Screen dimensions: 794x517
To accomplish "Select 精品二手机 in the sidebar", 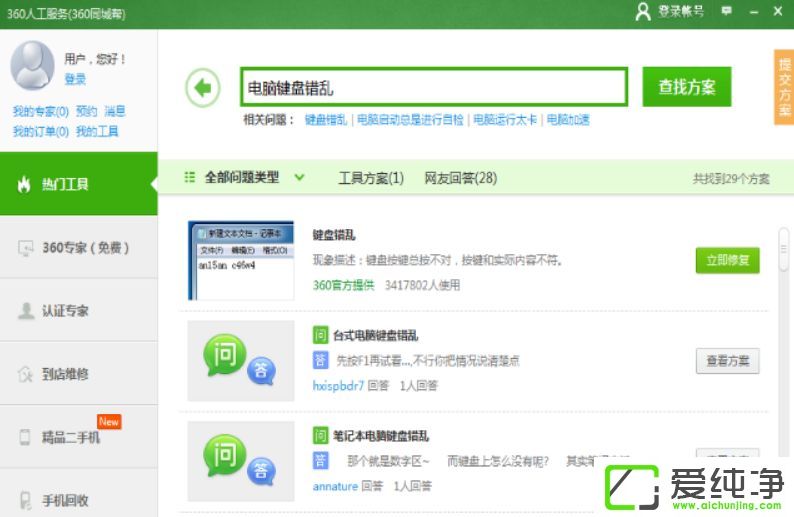I will (x=78, y=437).
